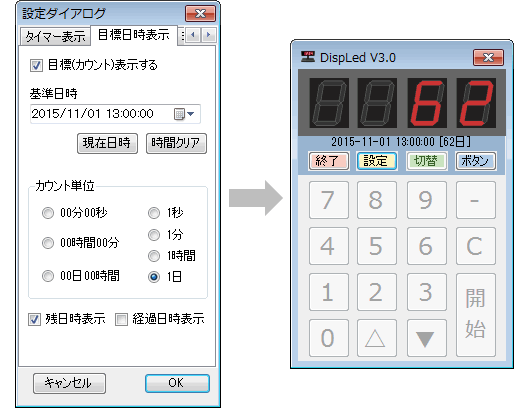Image resolution: width=530 pixels, height=408 pixels.
Task: Switch to the タイマー表示 tab
Action: (55, 37)
